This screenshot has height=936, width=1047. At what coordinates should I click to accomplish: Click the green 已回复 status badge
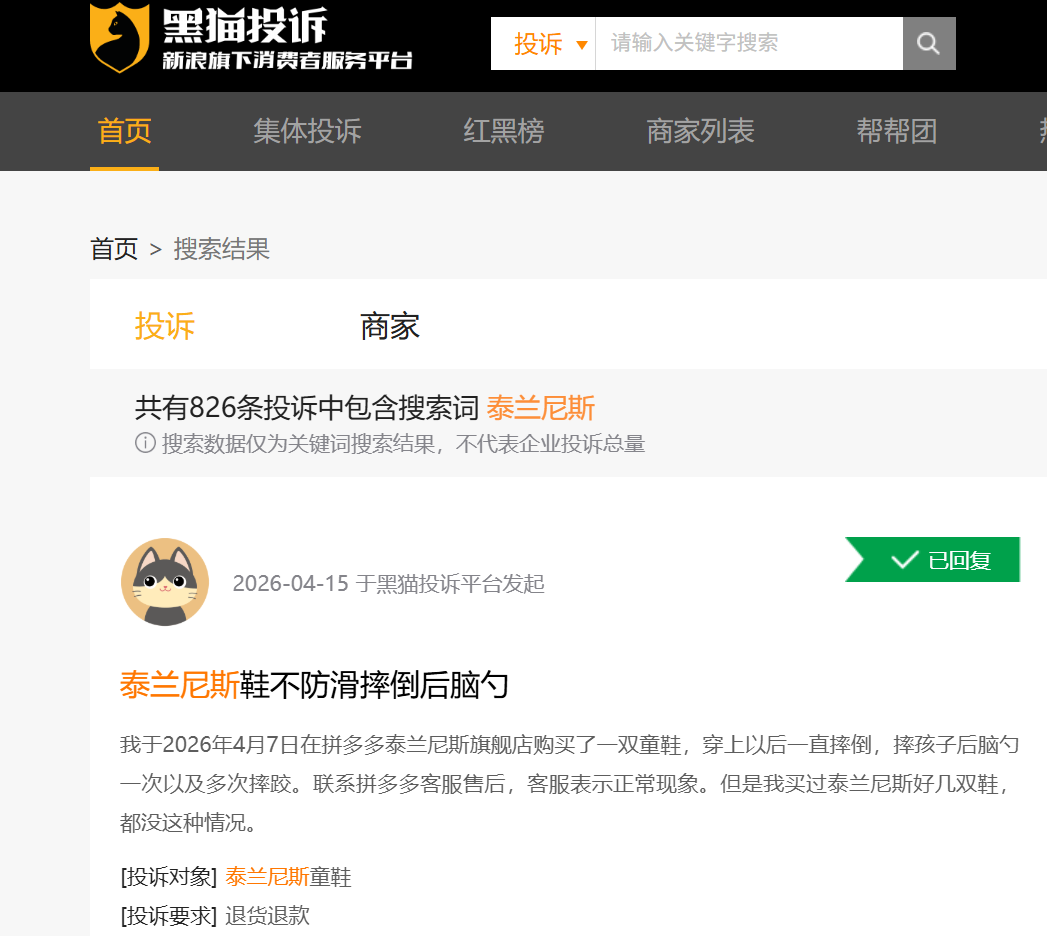point(933,559)
